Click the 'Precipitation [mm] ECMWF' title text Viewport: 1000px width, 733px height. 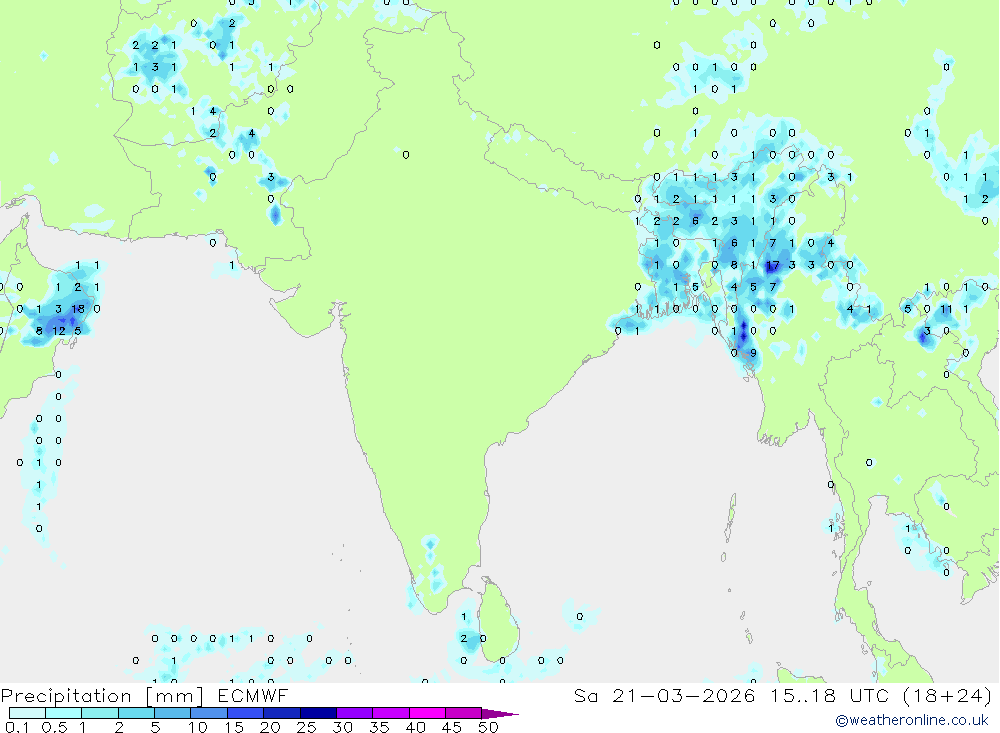pos(145,695)
